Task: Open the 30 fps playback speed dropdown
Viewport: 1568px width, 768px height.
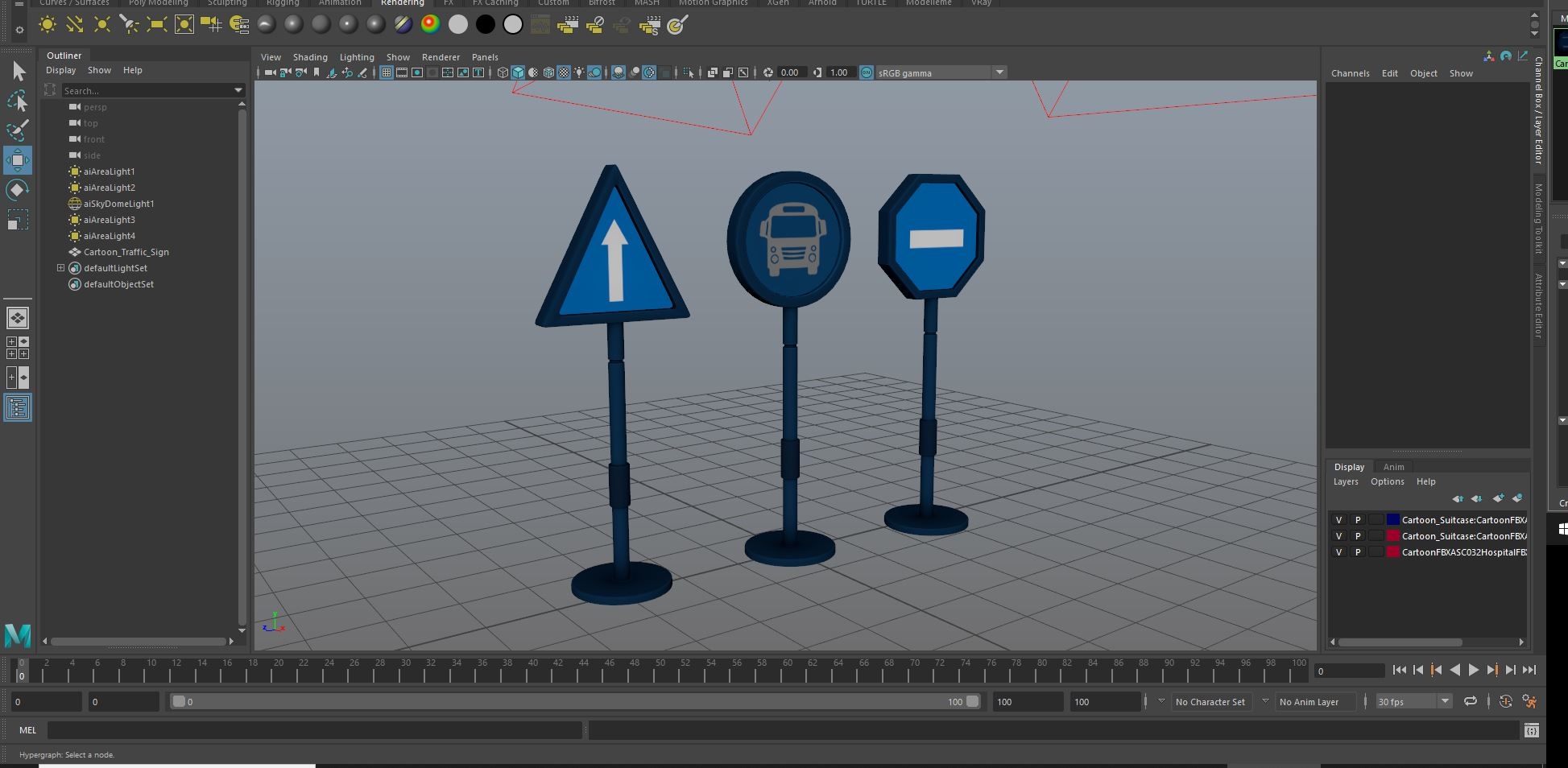Action: (x=1446, y=701)
